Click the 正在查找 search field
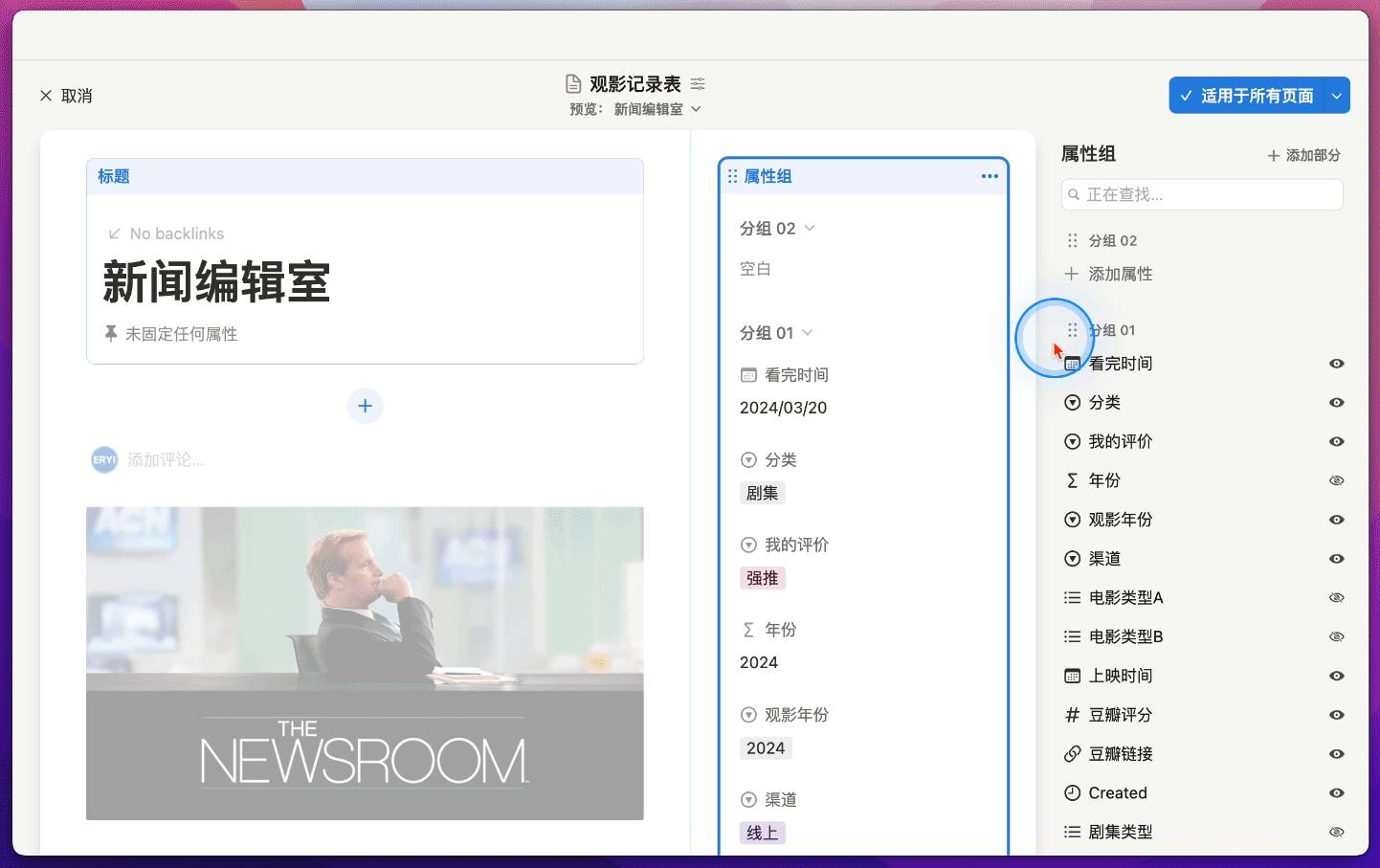This screenshot has height=868, width=1380. tap(1202, 194)
